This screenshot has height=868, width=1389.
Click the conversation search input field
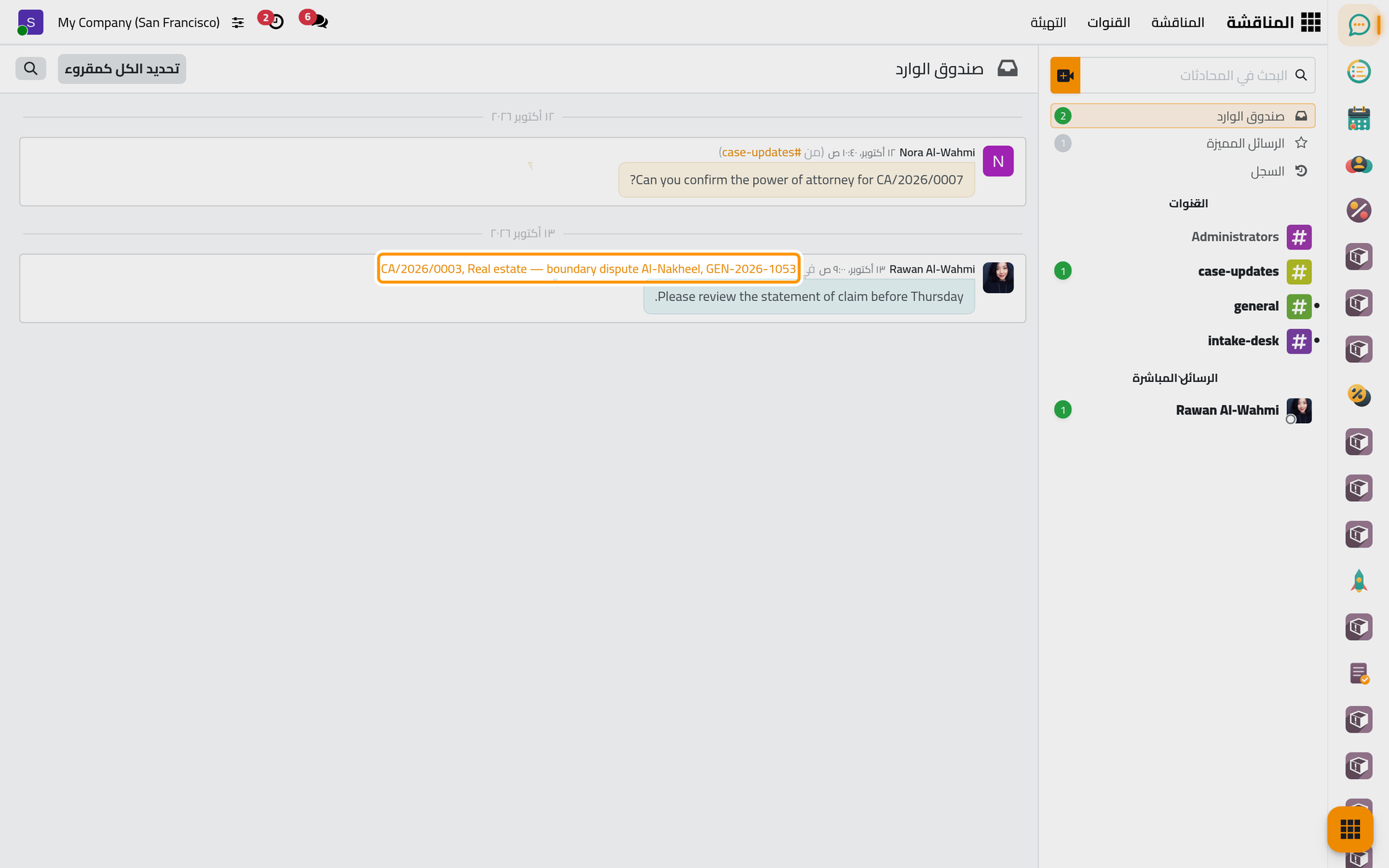1197,75
